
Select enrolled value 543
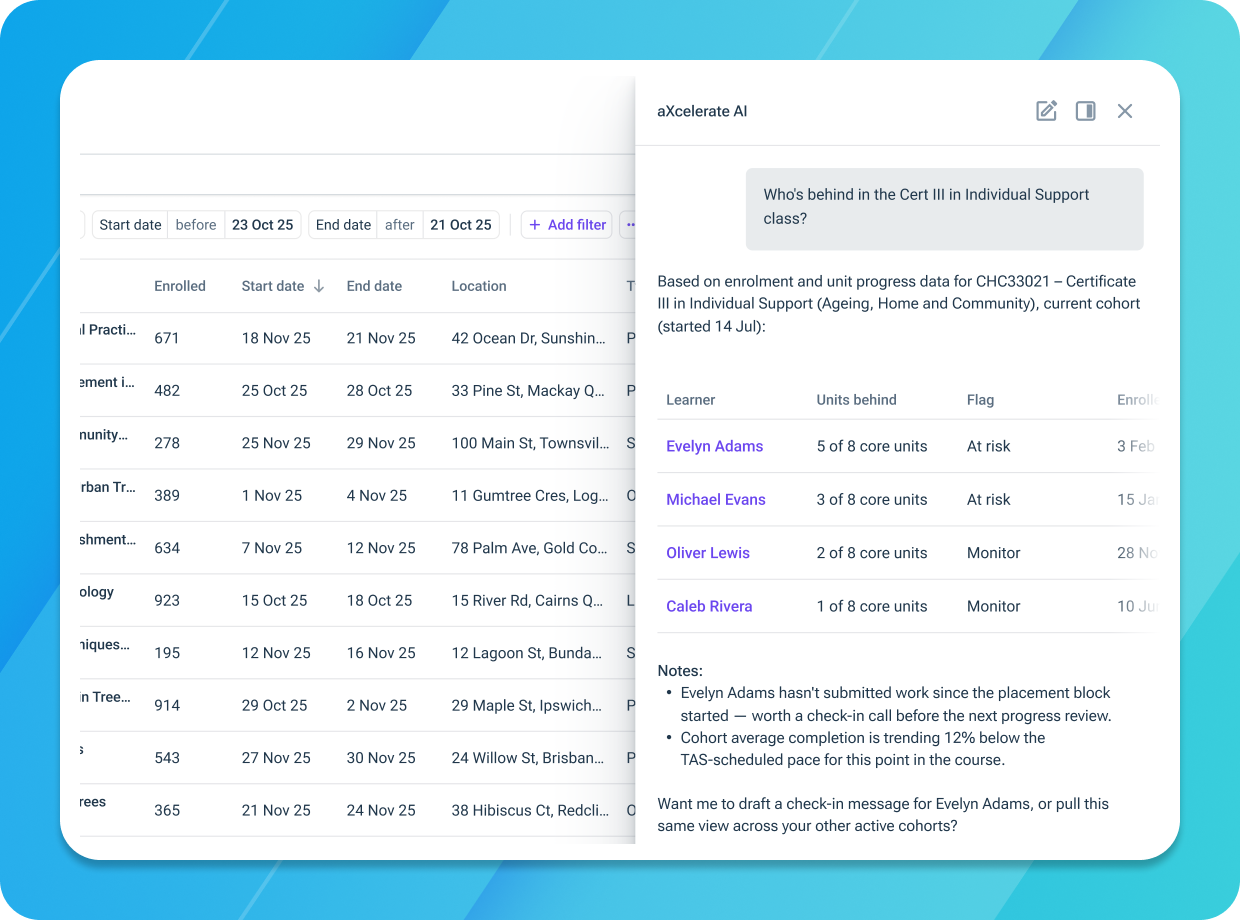coord(167,758)
